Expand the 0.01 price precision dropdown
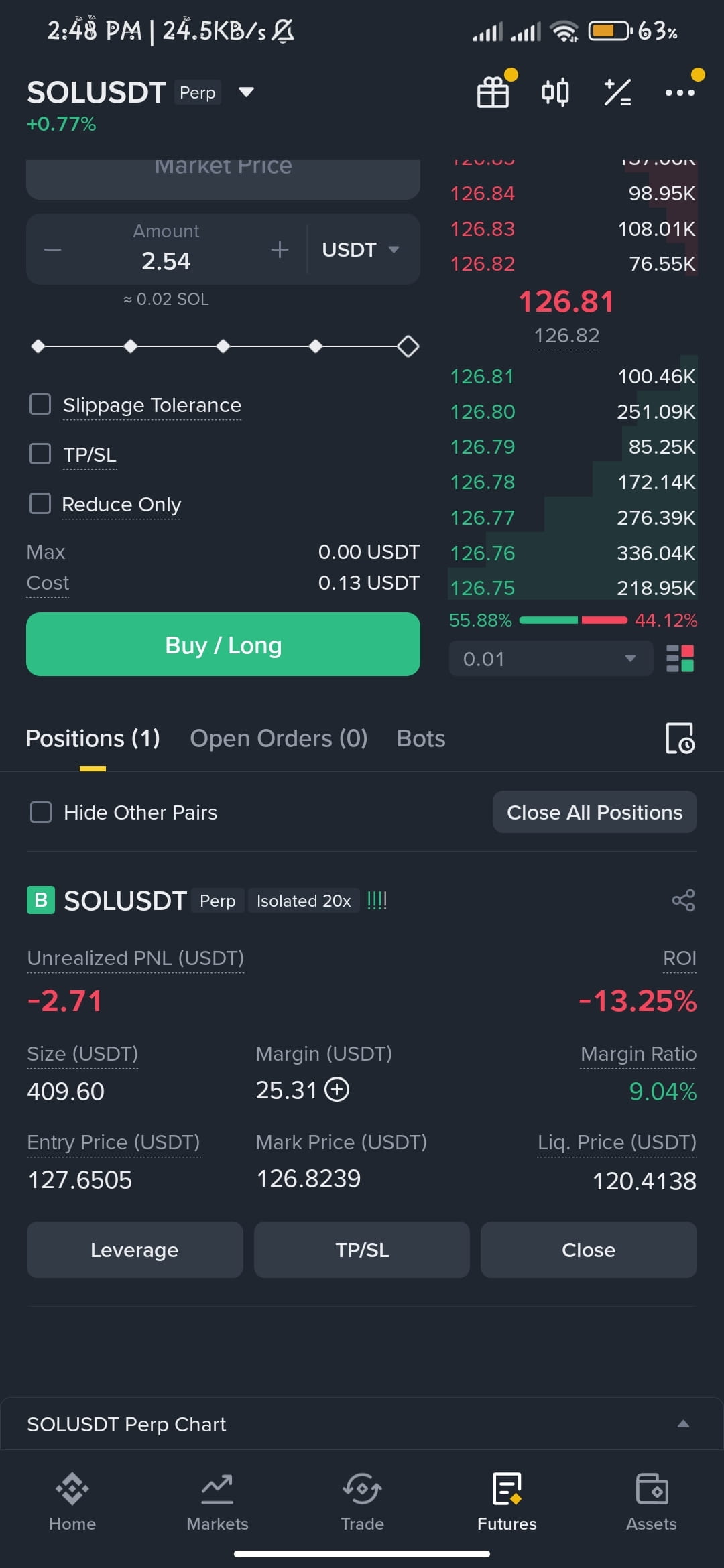Screen dimensions: 724x1568 (551, 659)
